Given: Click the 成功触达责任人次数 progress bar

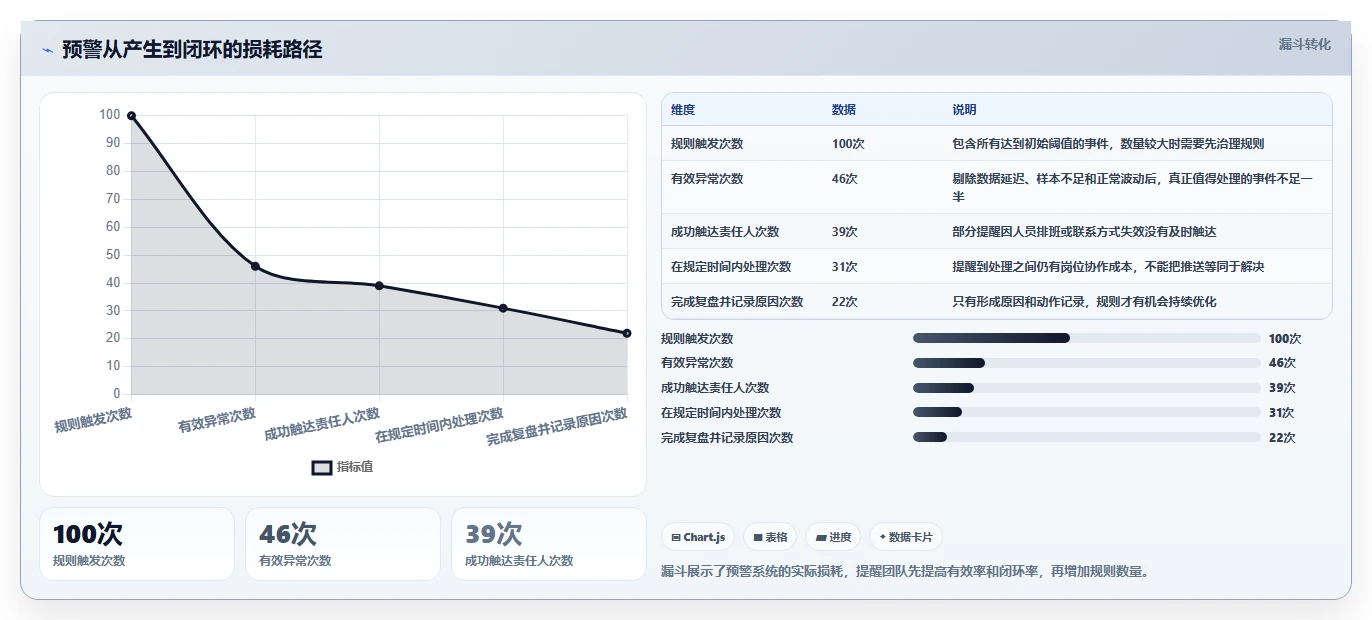Looking at the screenshot, I should [1087, 388].
